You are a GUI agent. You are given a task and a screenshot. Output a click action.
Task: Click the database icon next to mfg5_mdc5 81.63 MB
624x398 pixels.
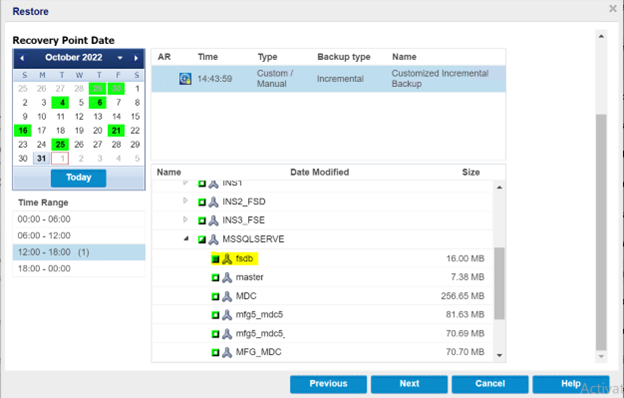click(227, 315)
